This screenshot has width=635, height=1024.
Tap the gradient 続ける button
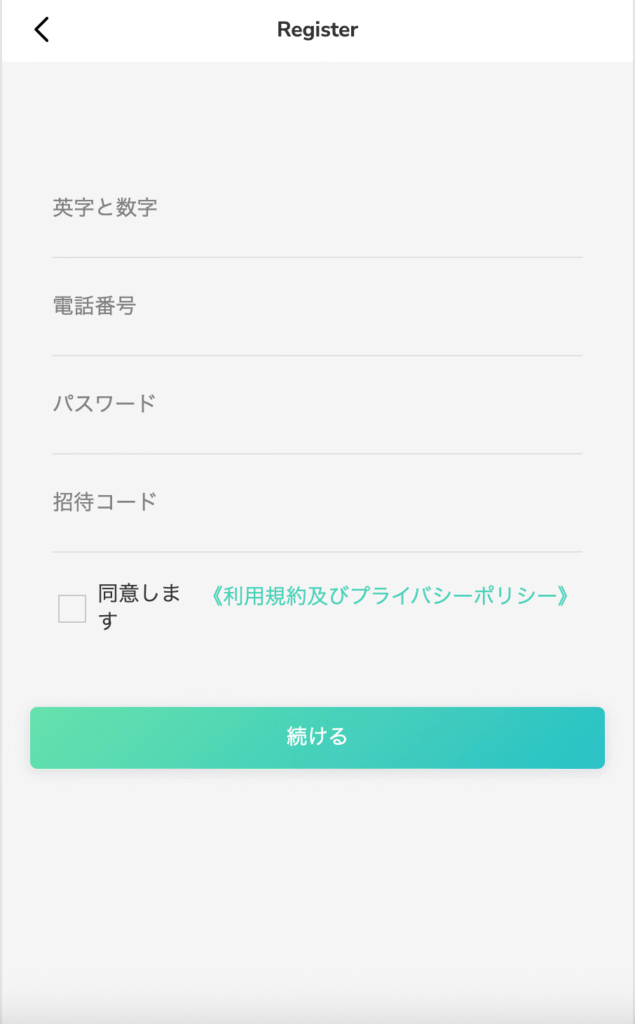coord(317,737)
